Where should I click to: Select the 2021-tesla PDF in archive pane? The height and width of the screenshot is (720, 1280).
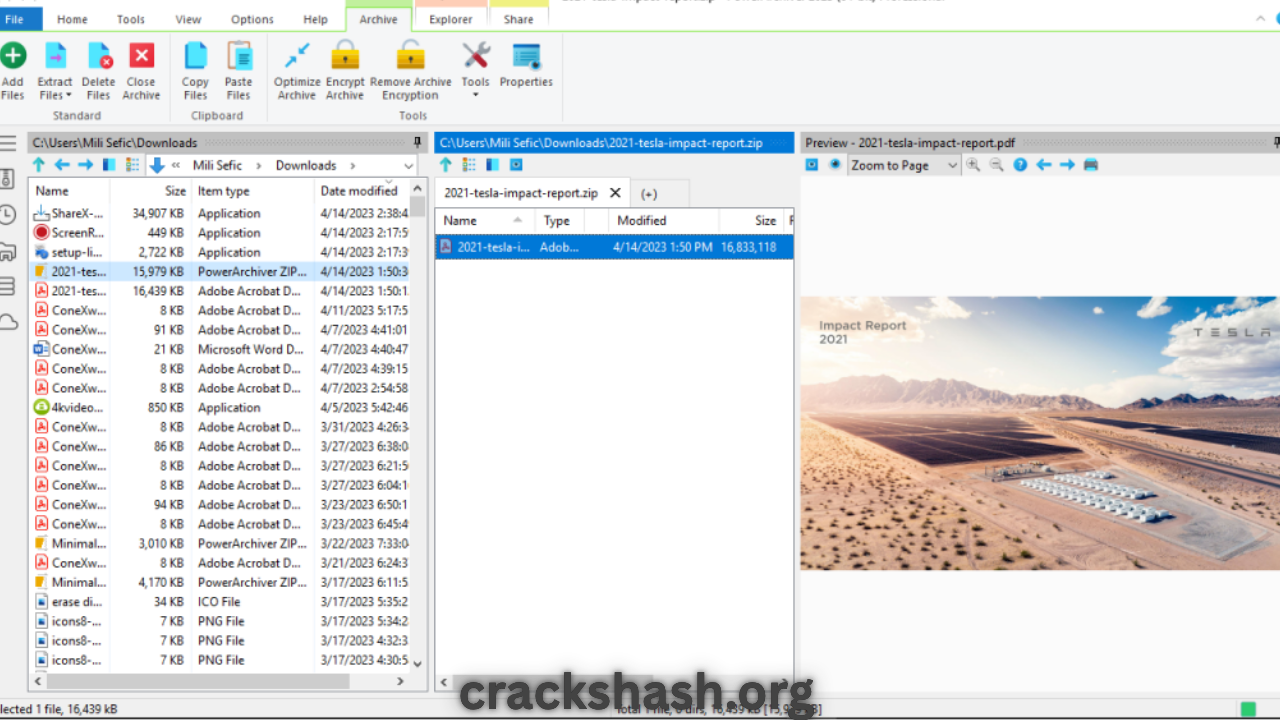tap(614, 247)
